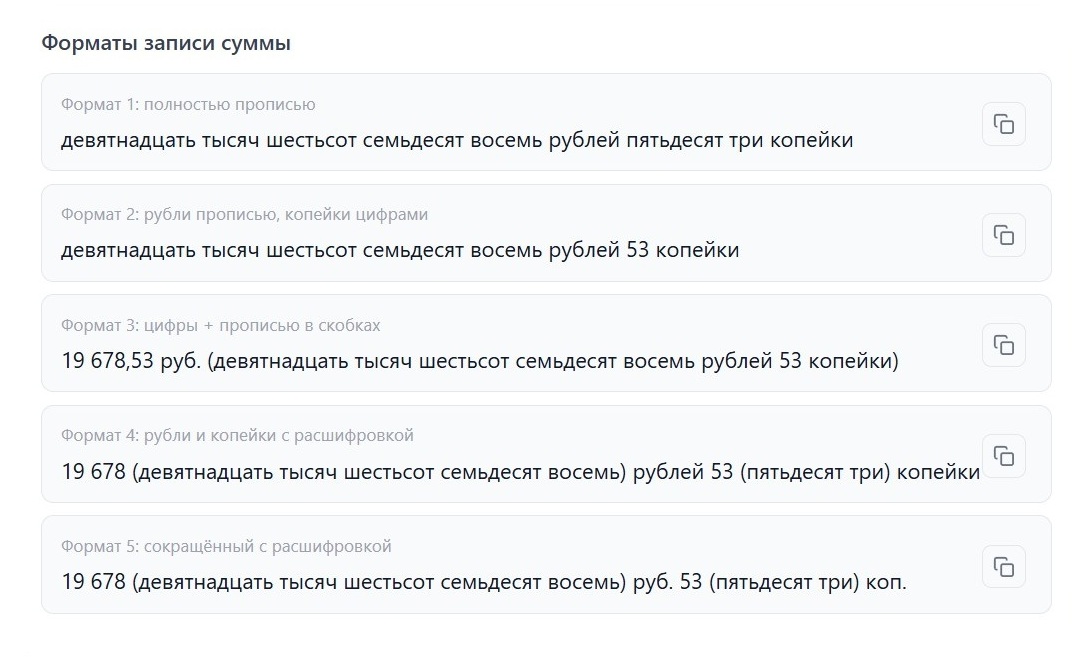Click the bottommost copy icon on the page
Screen dimensions: 1088x657
click(x=1004, y=566)
